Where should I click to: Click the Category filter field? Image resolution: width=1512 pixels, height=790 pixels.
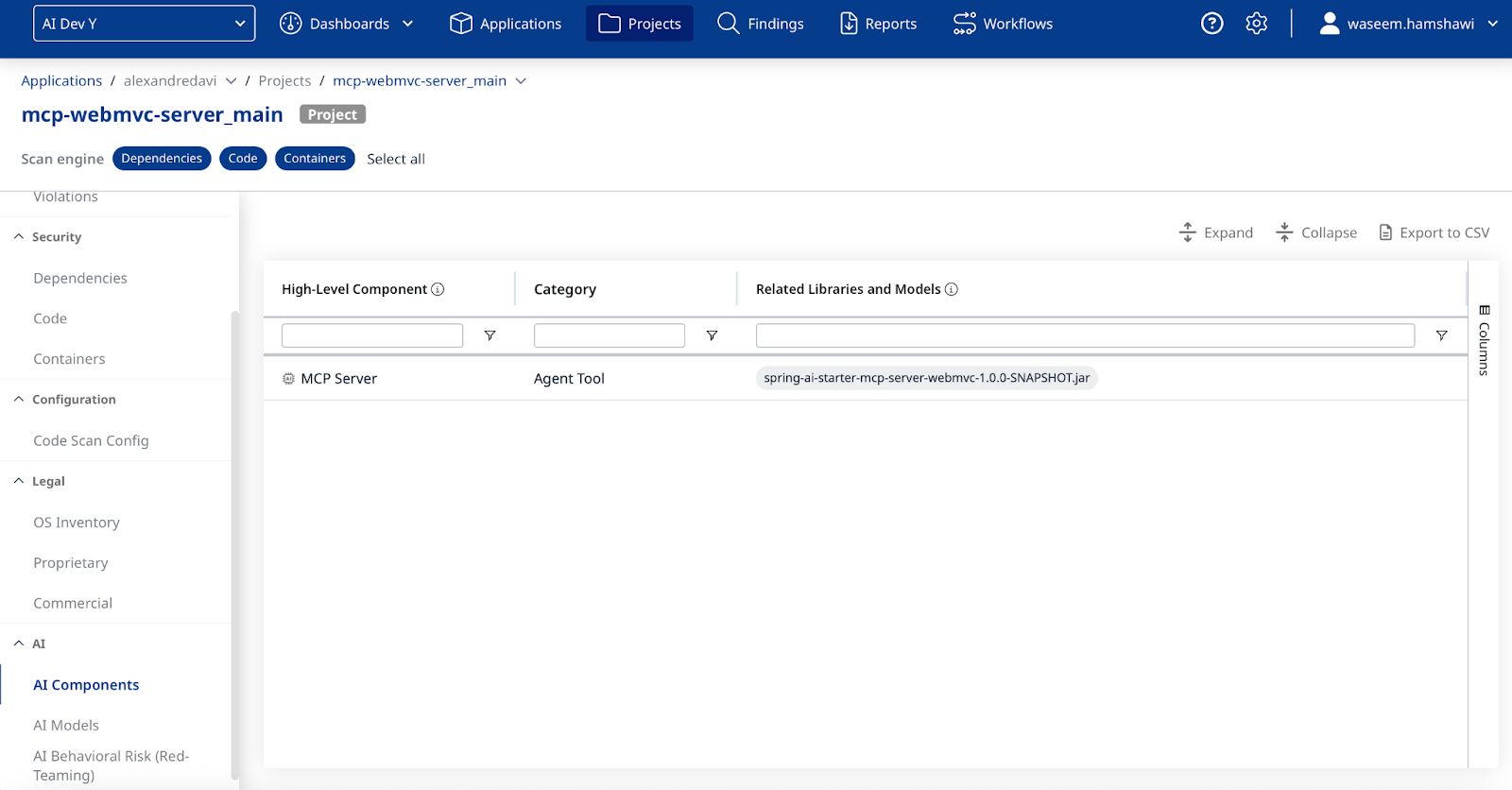click(x=610, y=335)
